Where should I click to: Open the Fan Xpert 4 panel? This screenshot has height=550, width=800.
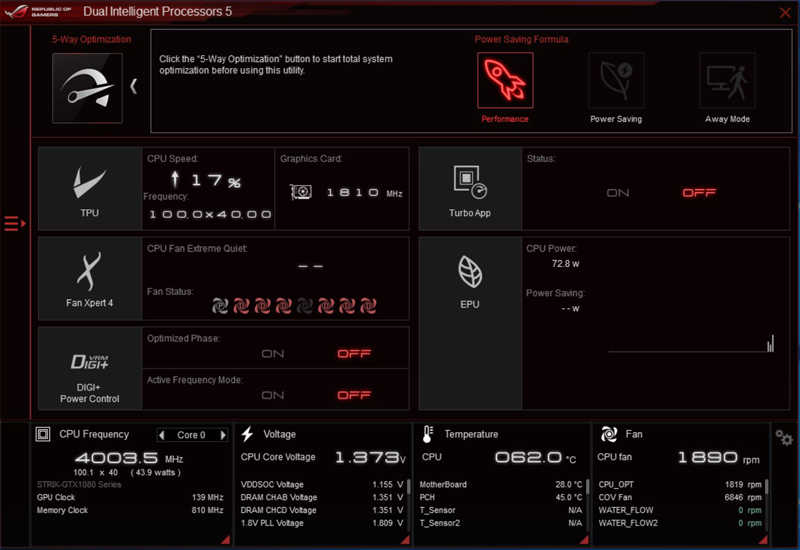[x=90, y=279]
